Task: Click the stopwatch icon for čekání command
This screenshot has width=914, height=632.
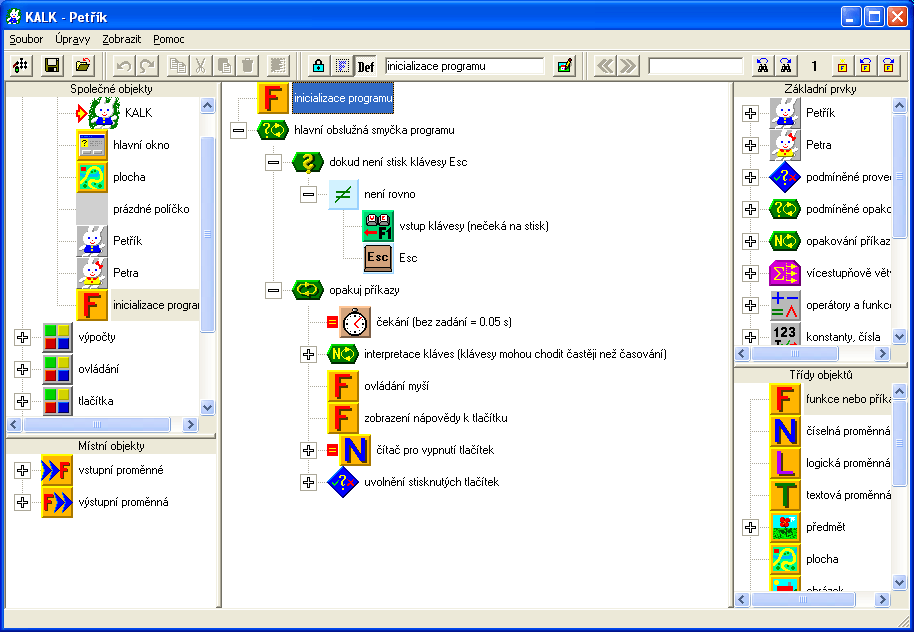Action: point(355,322)
